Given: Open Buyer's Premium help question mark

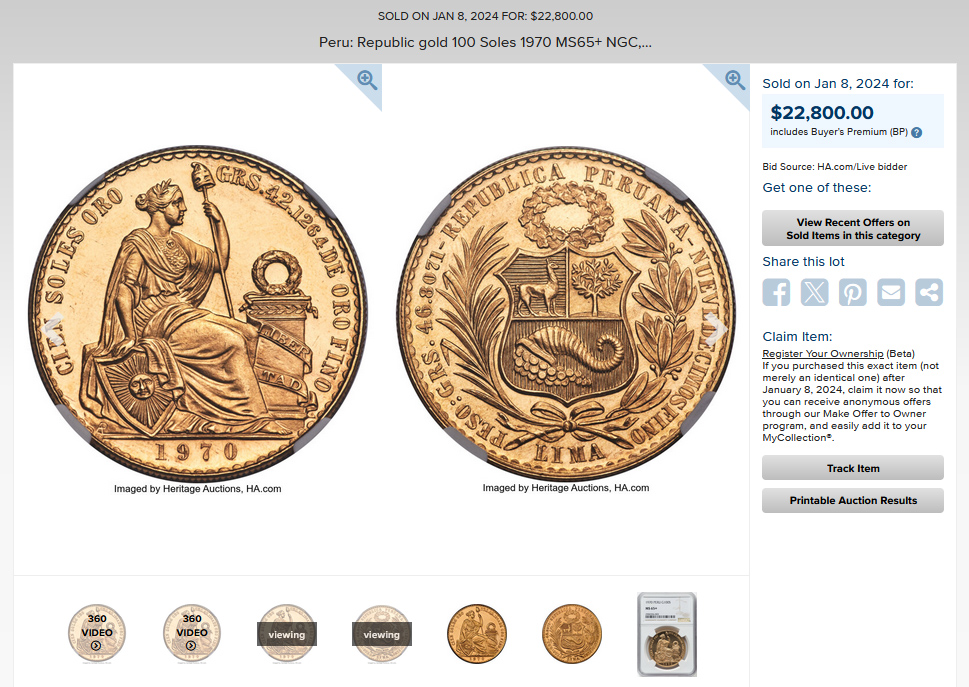Looking at the screenshot, I should tap(916, 132).
